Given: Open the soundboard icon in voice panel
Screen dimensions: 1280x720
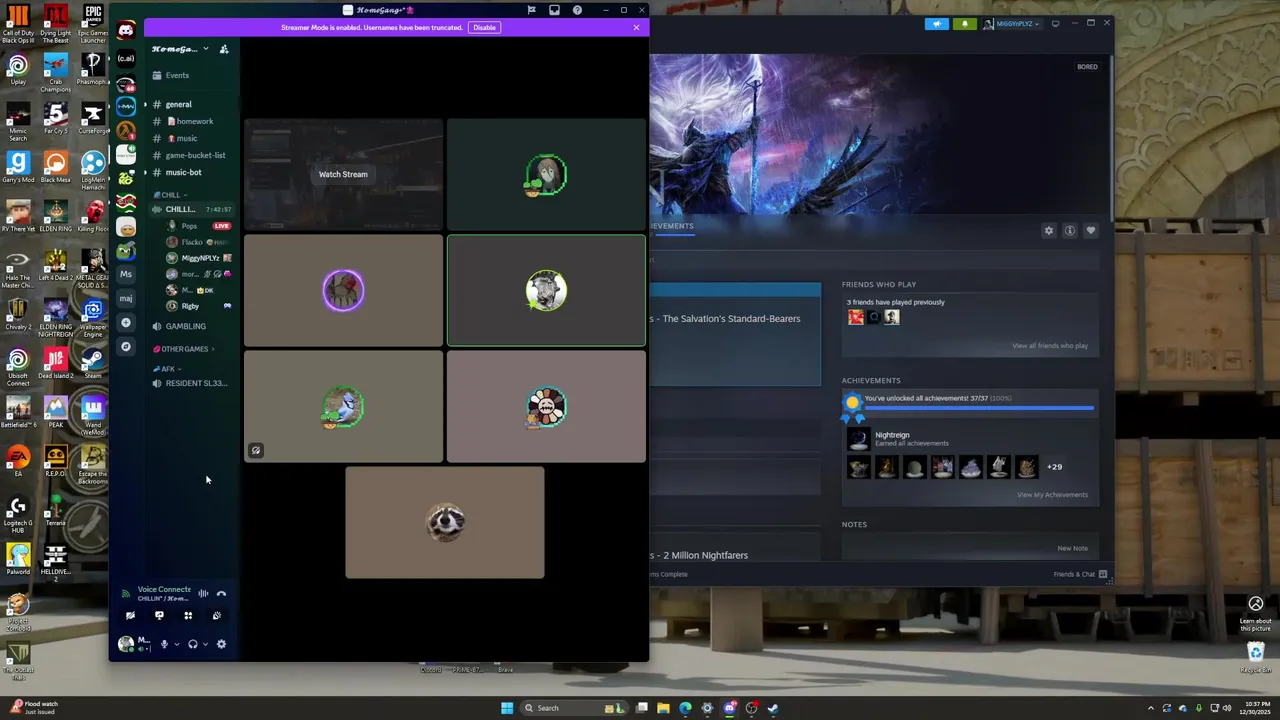Looking at the screenshot, I should click(x=217, y=616).
